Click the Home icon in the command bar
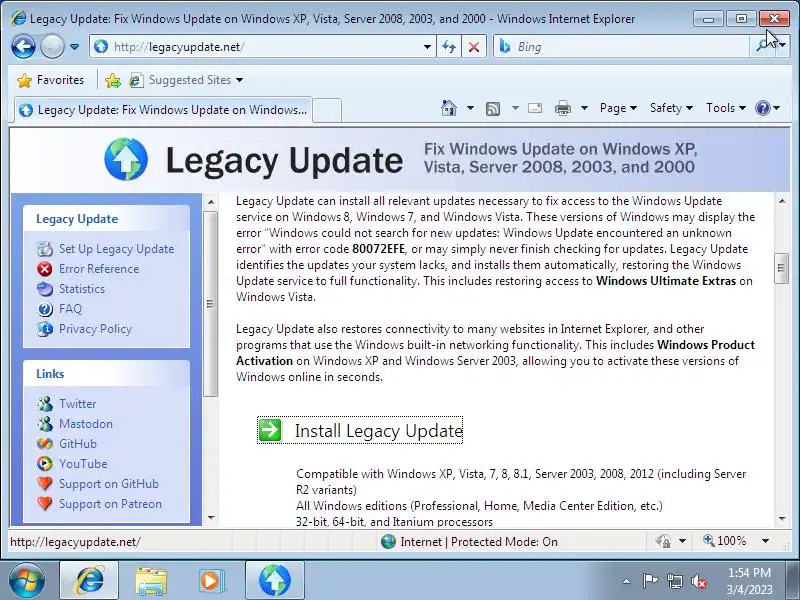Image resolution: width=800 pixels, height=600 pixels. pos(449,108)
